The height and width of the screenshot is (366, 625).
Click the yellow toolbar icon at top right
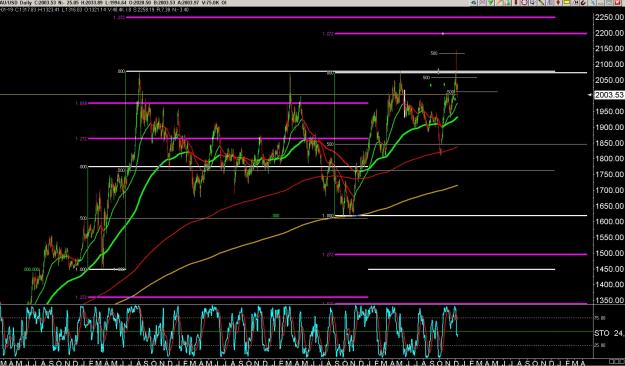click(x=566, y=2)
